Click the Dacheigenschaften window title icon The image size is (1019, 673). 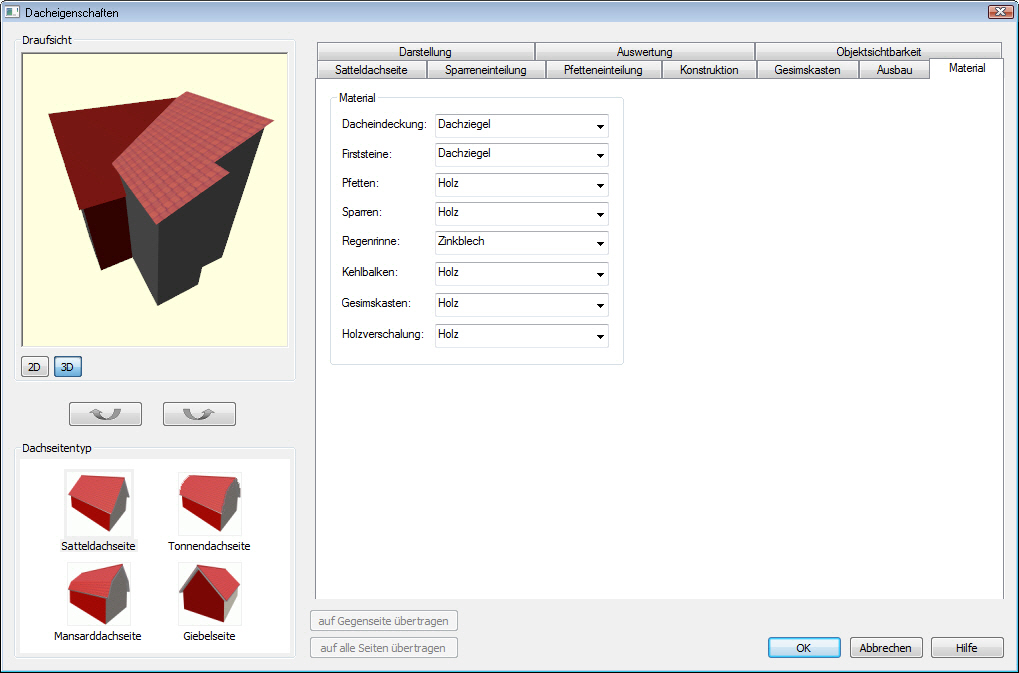12,12
